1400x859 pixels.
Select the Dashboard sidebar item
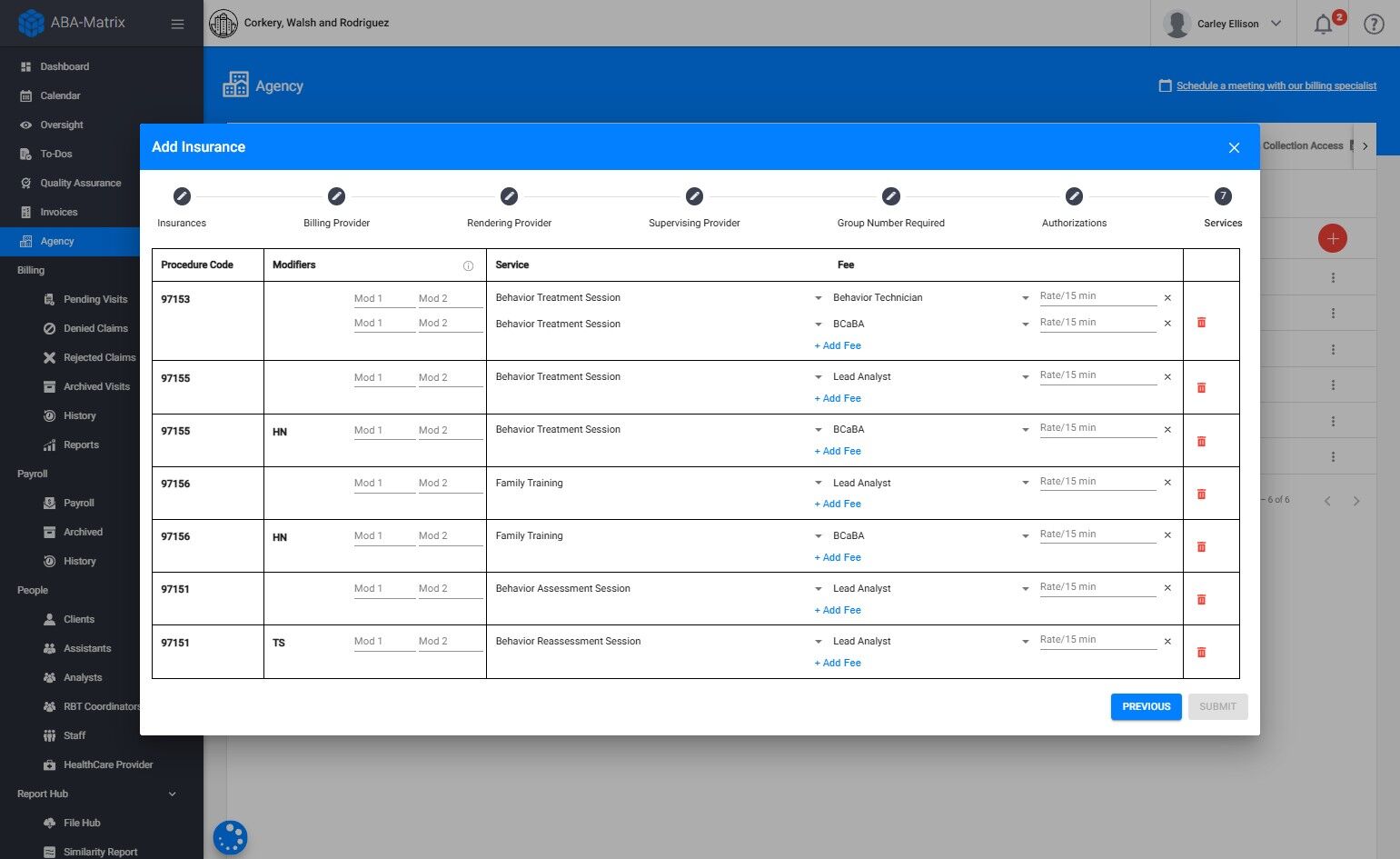click(x=65, y=66)
